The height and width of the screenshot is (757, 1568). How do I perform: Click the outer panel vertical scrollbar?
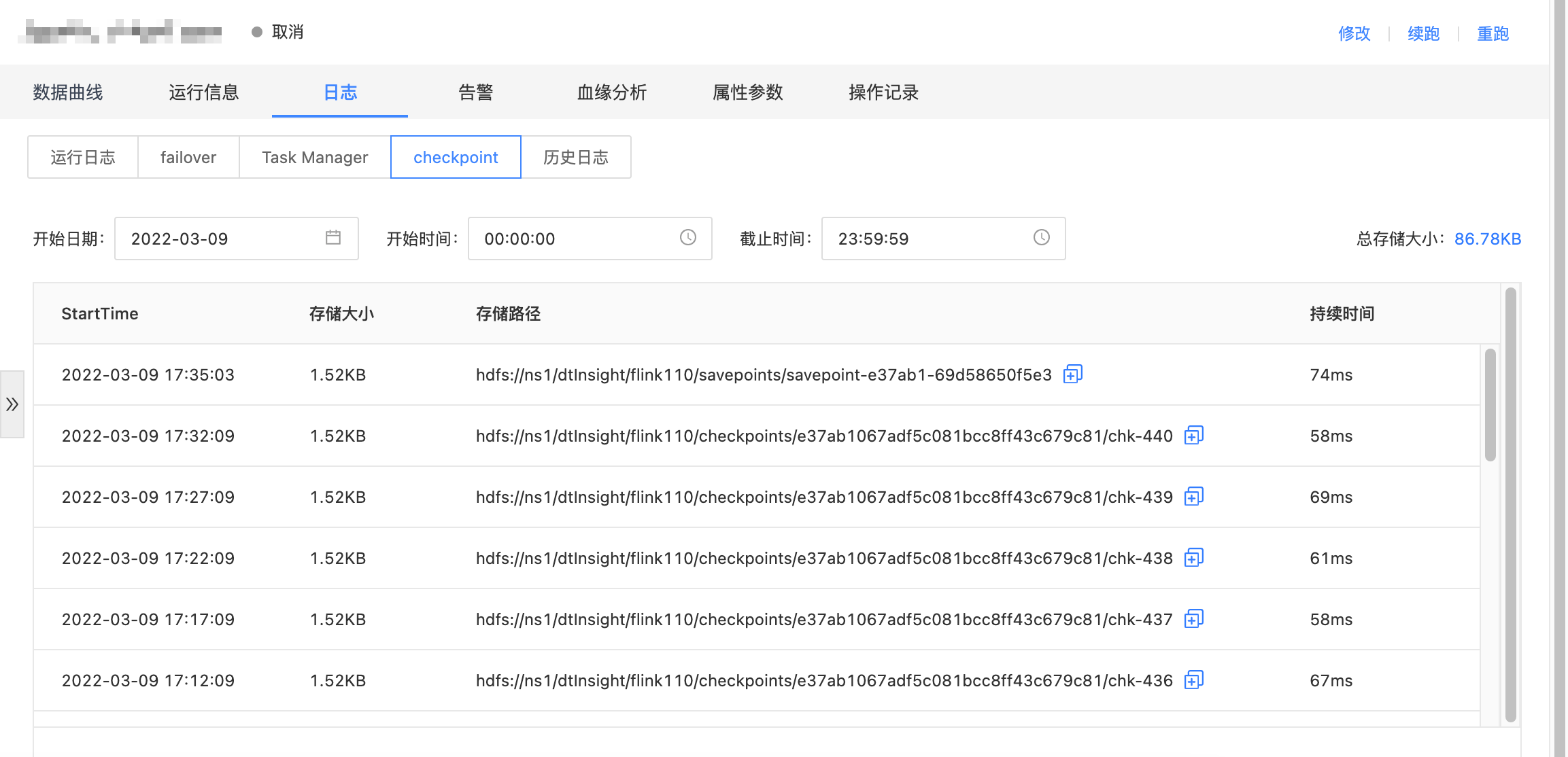coord(1511,505)
